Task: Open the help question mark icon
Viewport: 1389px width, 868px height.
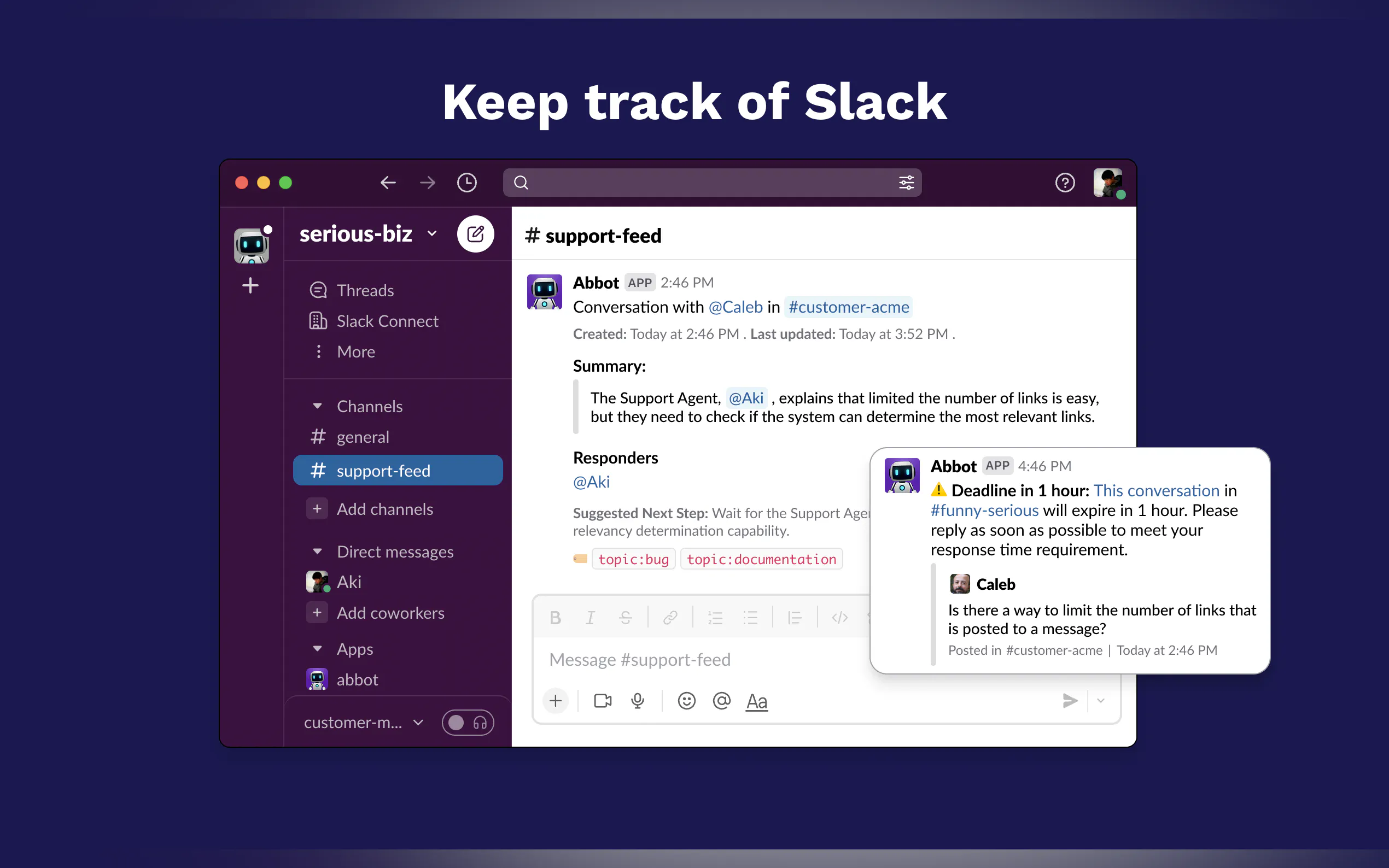Action: (x=1065, y=183)
